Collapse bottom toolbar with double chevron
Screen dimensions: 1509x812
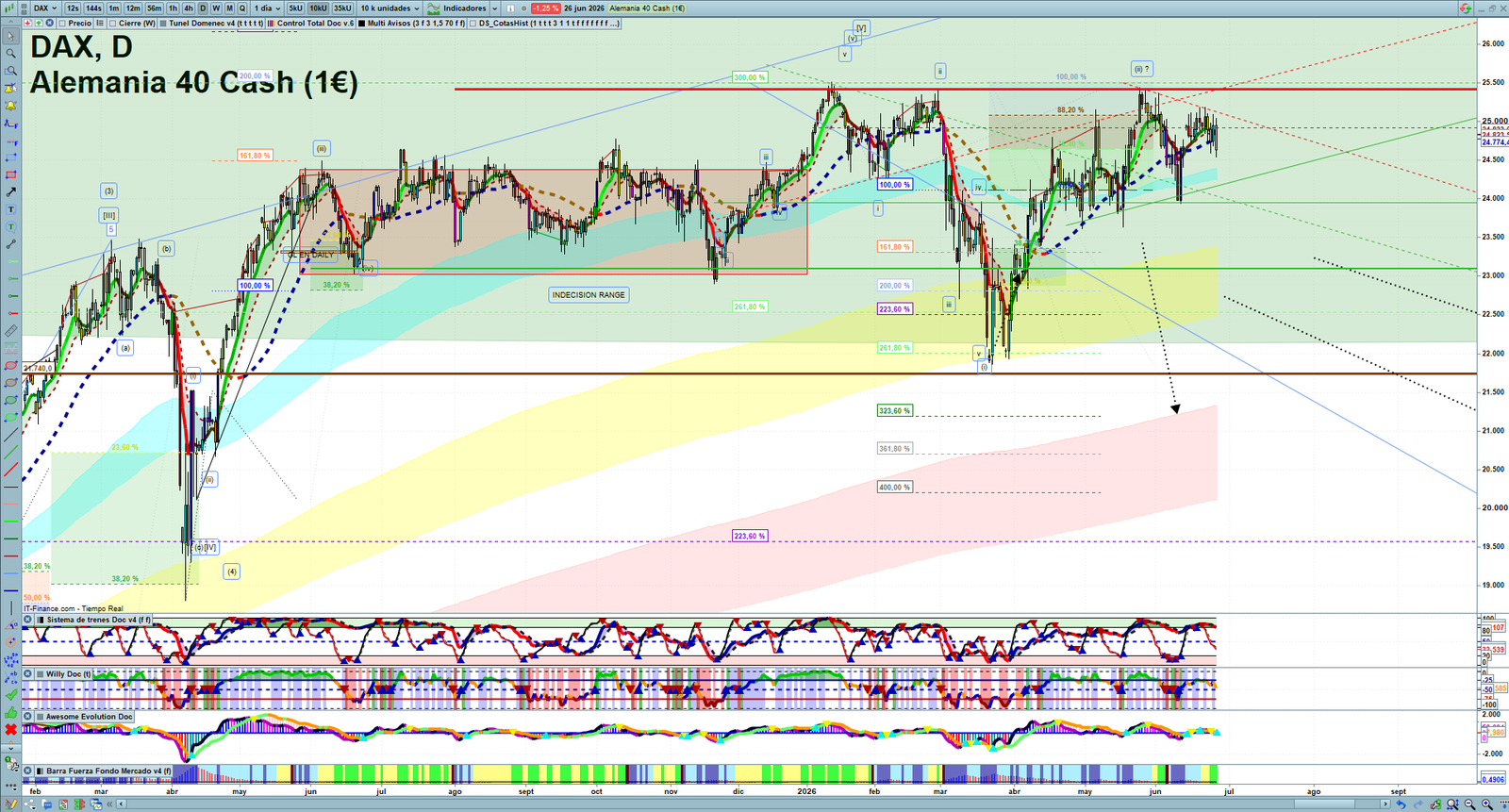click(109, 804)
